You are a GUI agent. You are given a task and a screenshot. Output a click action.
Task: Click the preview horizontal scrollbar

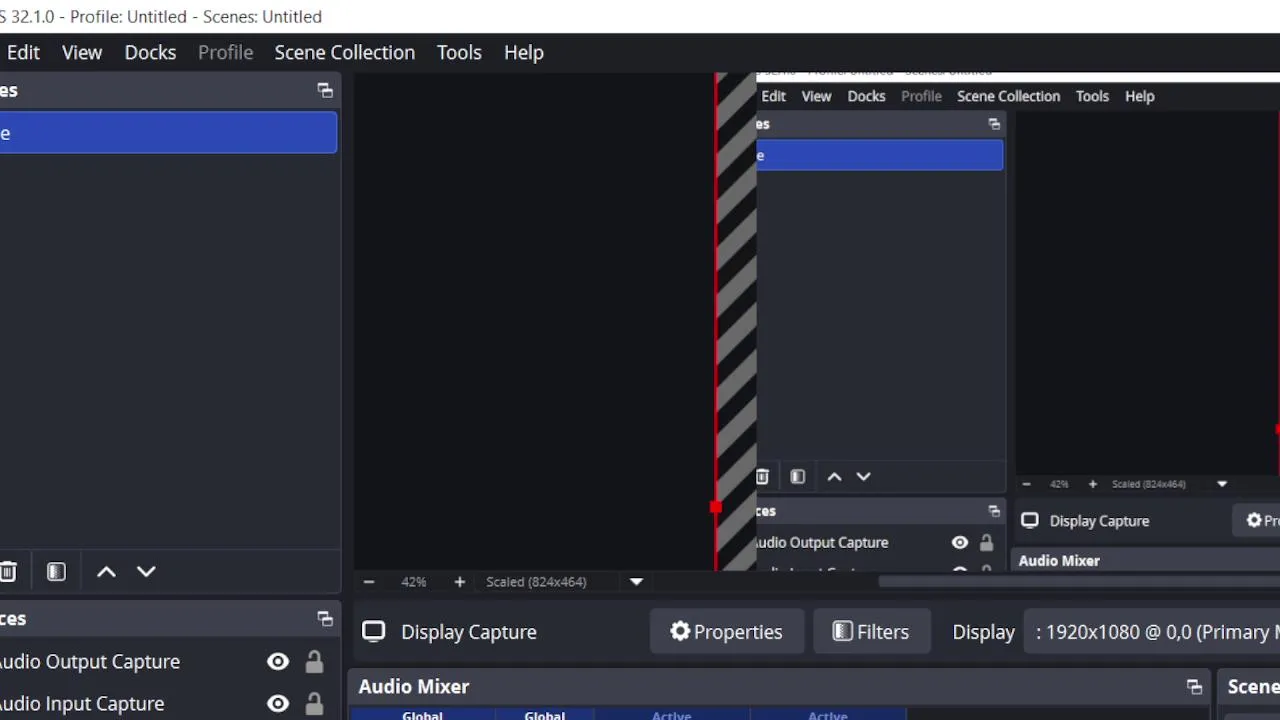[1079, 581]
